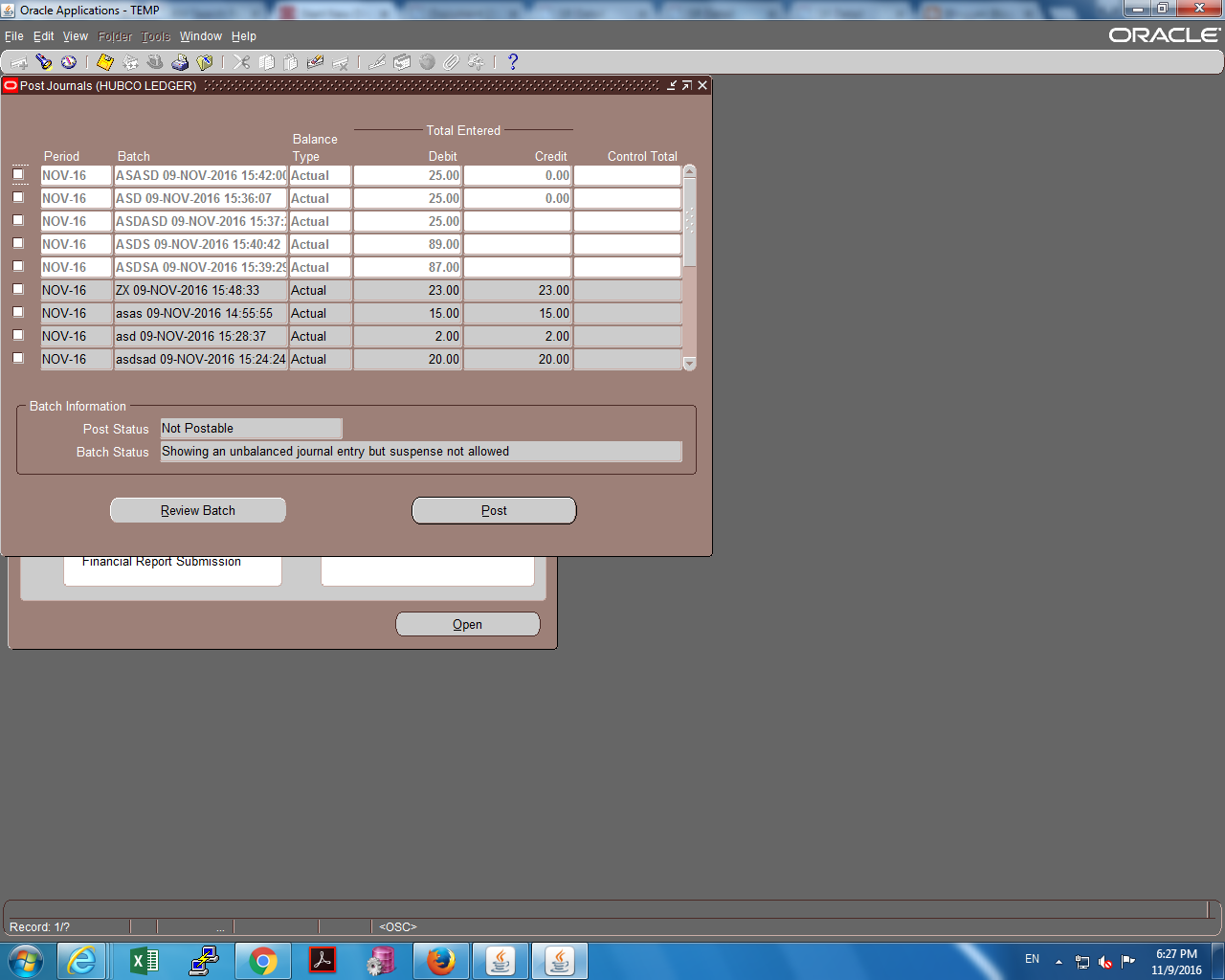Open the View menu

click(x=75, y=35)
